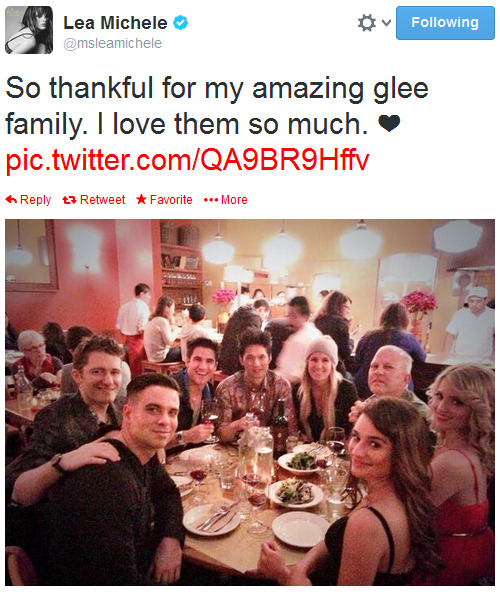Viewport: 500px width, 595px height.
Task: Click the Retweet arrows icon
Action: (69, 200)
